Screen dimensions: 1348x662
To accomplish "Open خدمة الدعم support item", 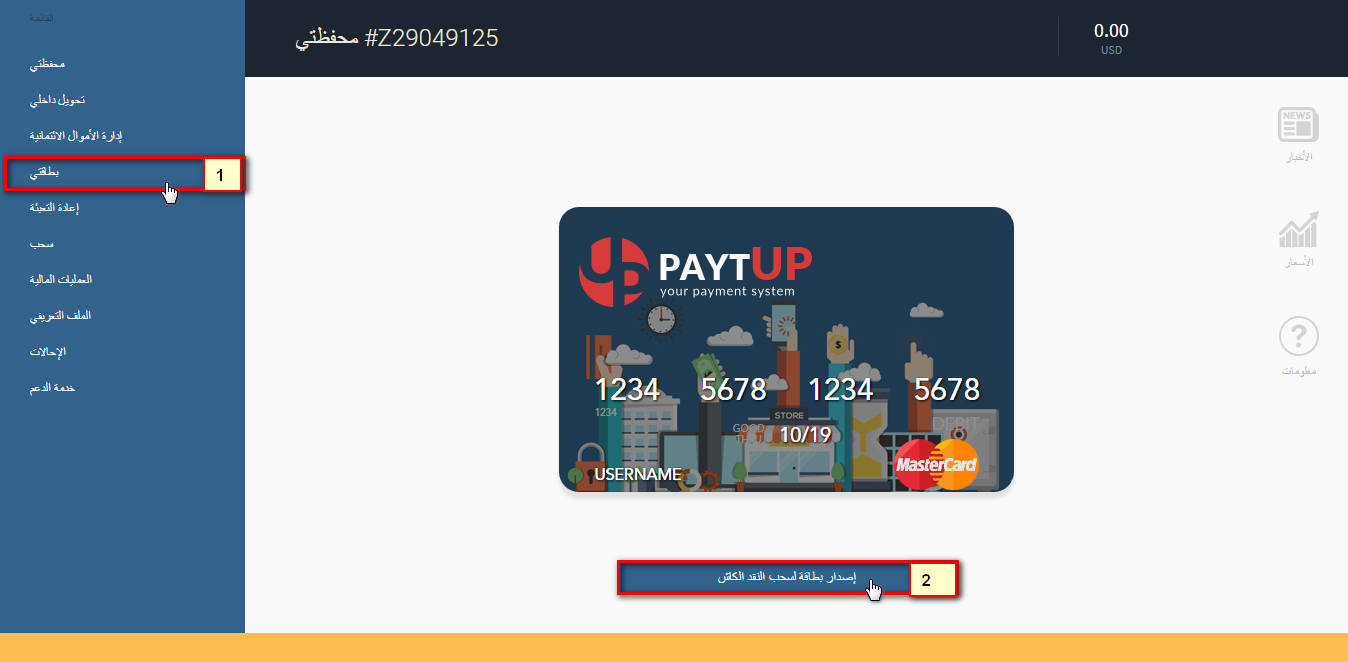I will coord(52,388).
